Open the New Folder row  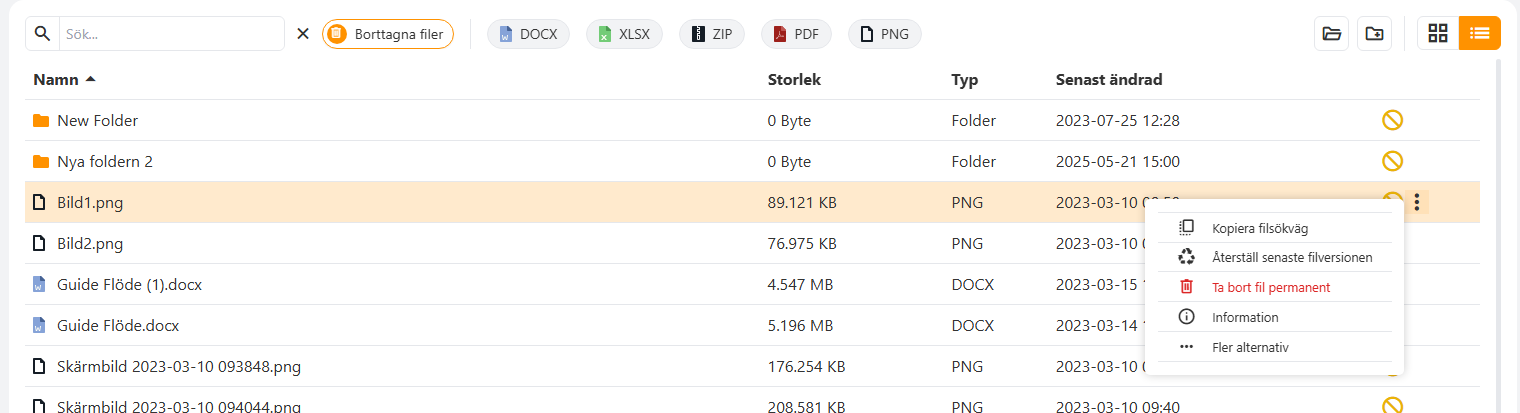point(752,120)
